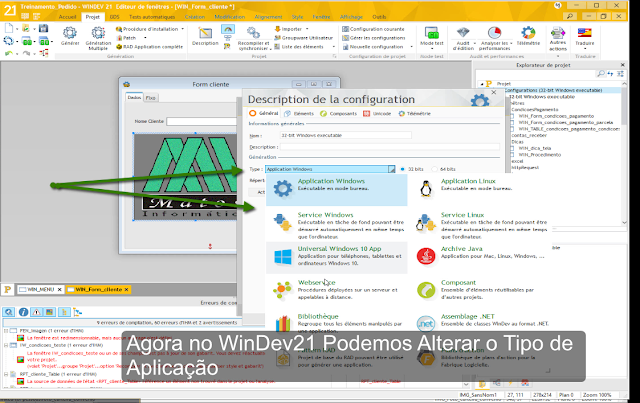Viewport: 640px width, 403px height.
Task: Check WIN_Procedimento checkbox in explorer
Action: [x=513, y=155]
